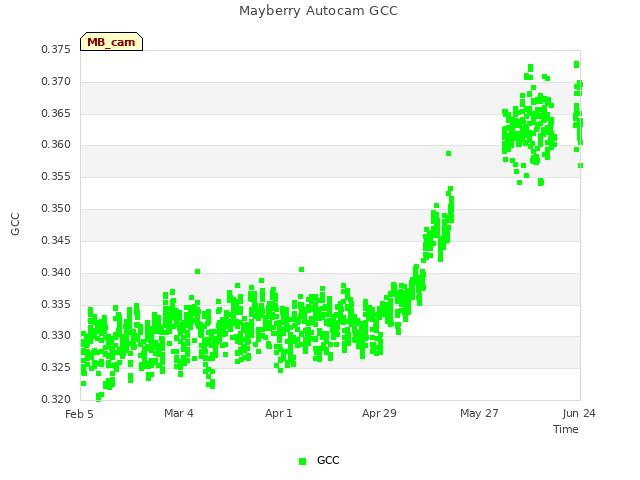640x480 pixels.
Task: Click the green GCC legend swatch
Action: (x=302, y=461)
